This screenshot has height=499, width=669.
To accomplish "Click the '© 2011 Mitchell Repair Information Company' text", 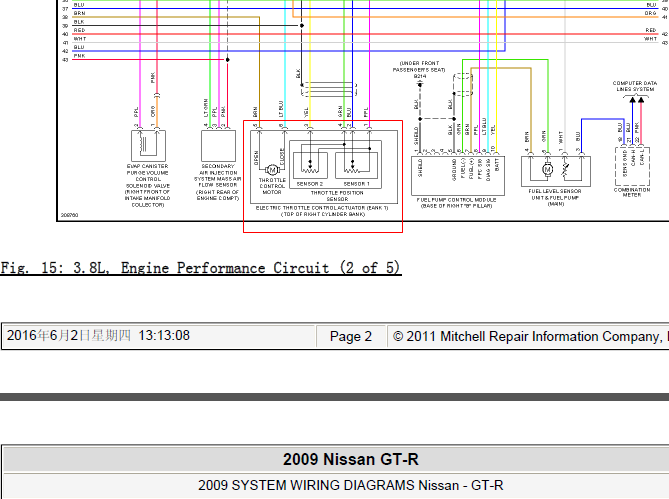I will (530, 337).
